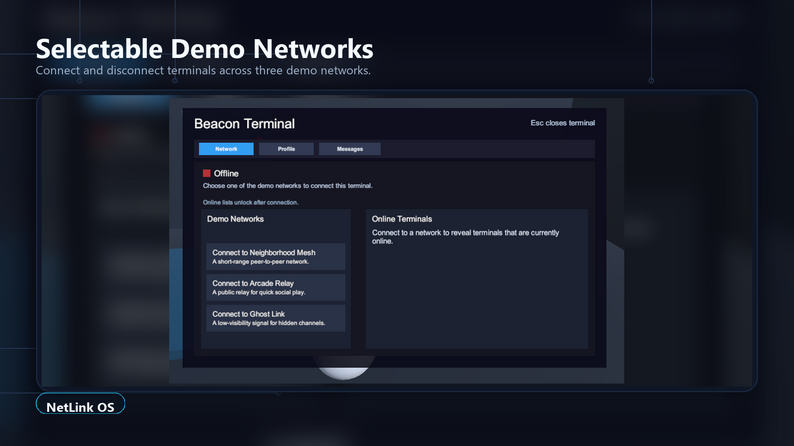Connect to Neighborhood Mesh network
Screen dimensions: 794x446
click(x=275, y=257)
